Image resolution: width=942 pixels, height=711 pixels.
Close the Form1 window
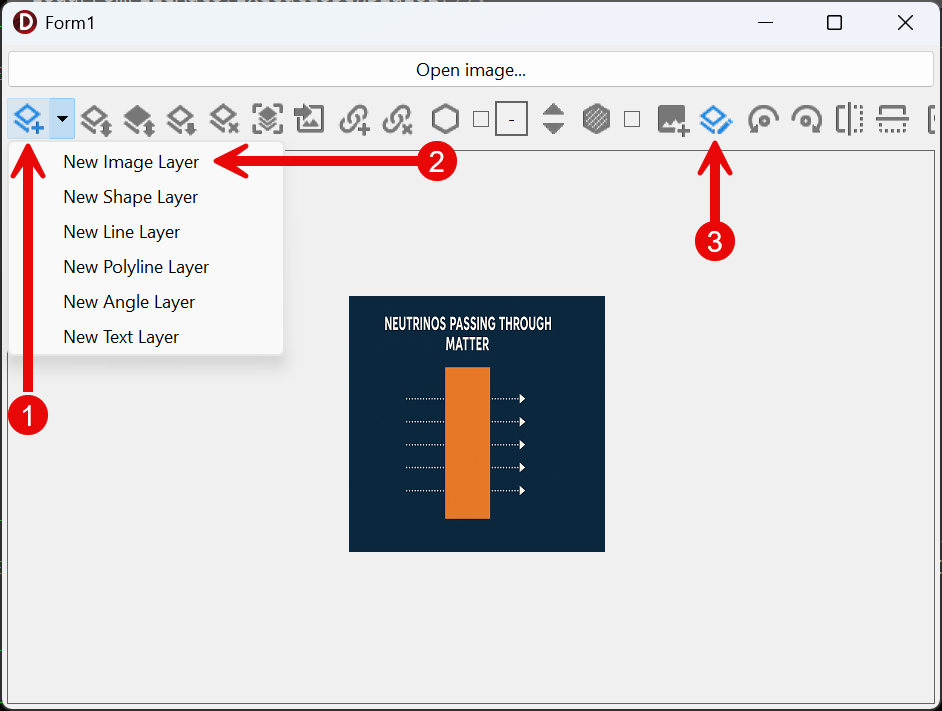point(905,23)
